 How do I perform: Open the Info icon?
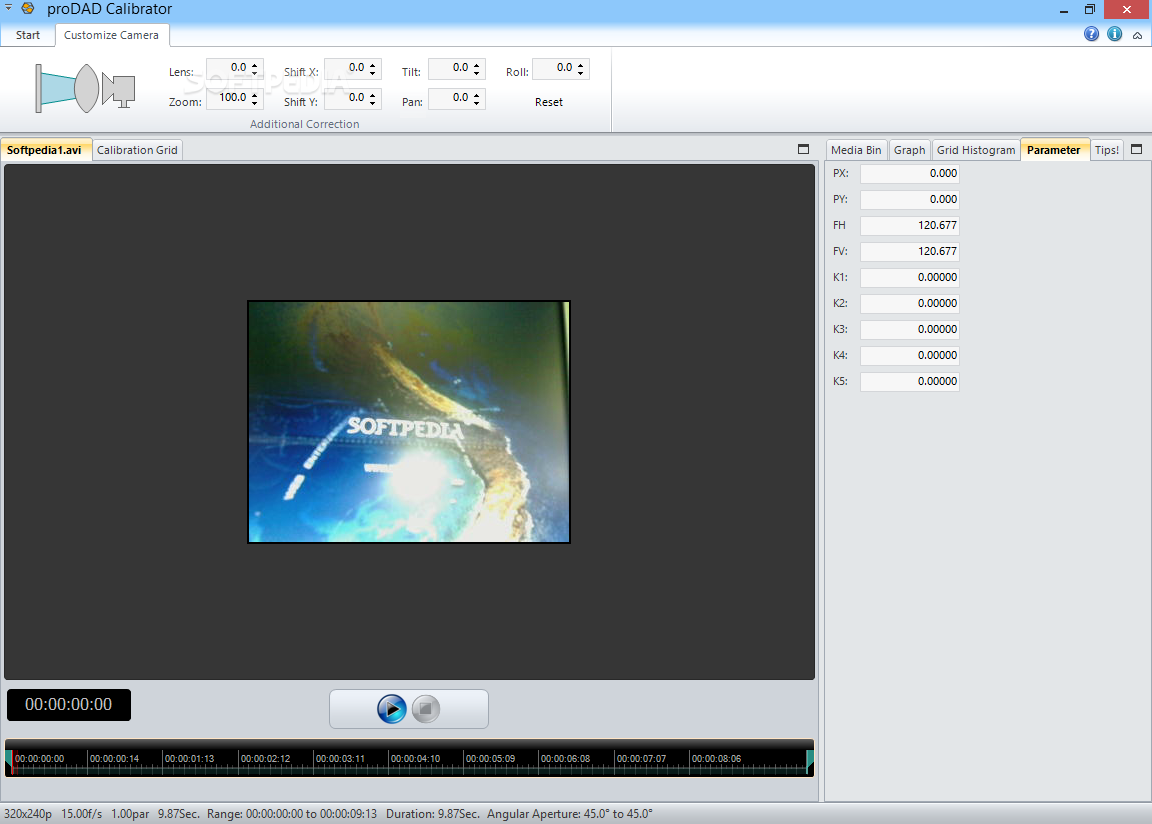pos(1115,34)
